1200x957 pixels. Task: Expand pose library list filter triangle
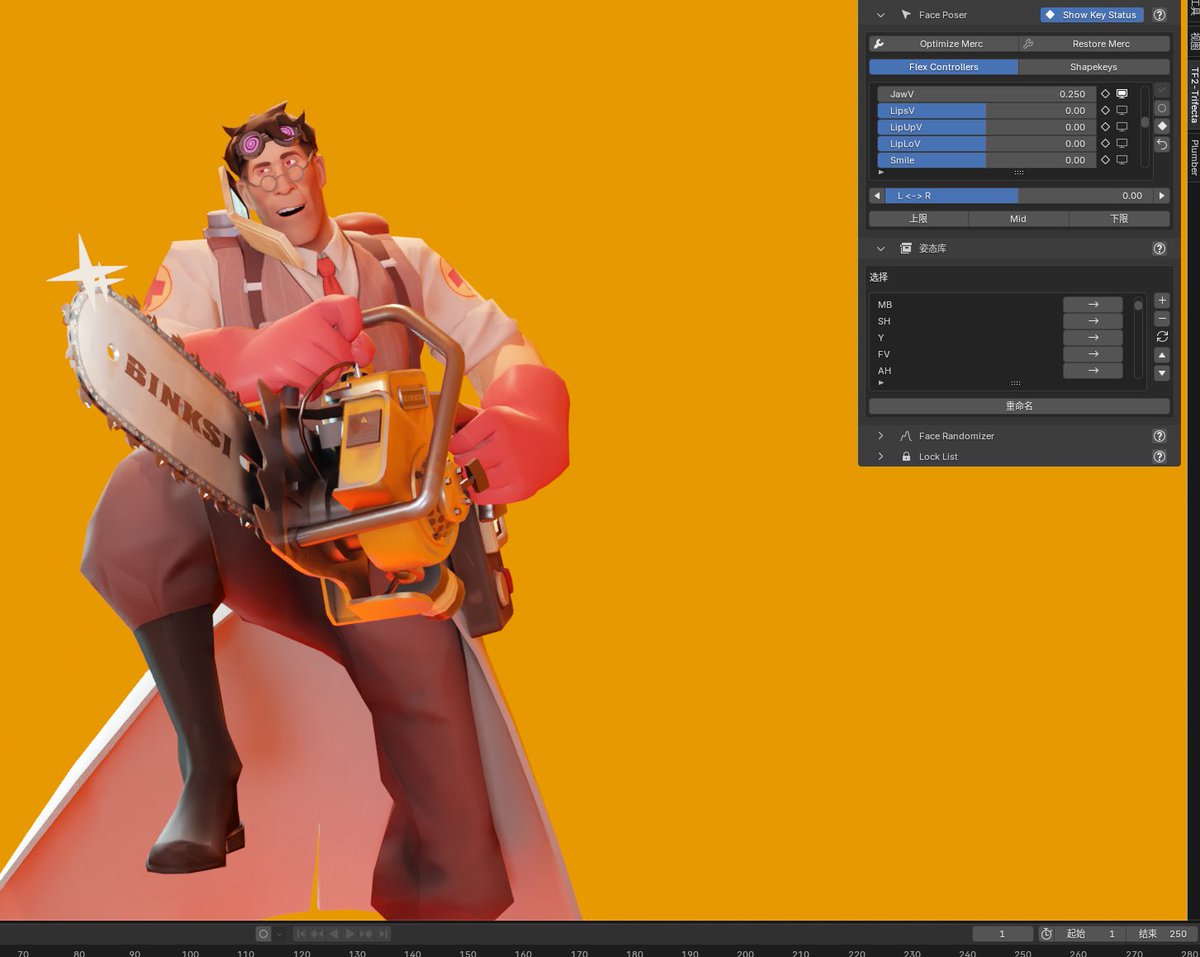point(881,383)
